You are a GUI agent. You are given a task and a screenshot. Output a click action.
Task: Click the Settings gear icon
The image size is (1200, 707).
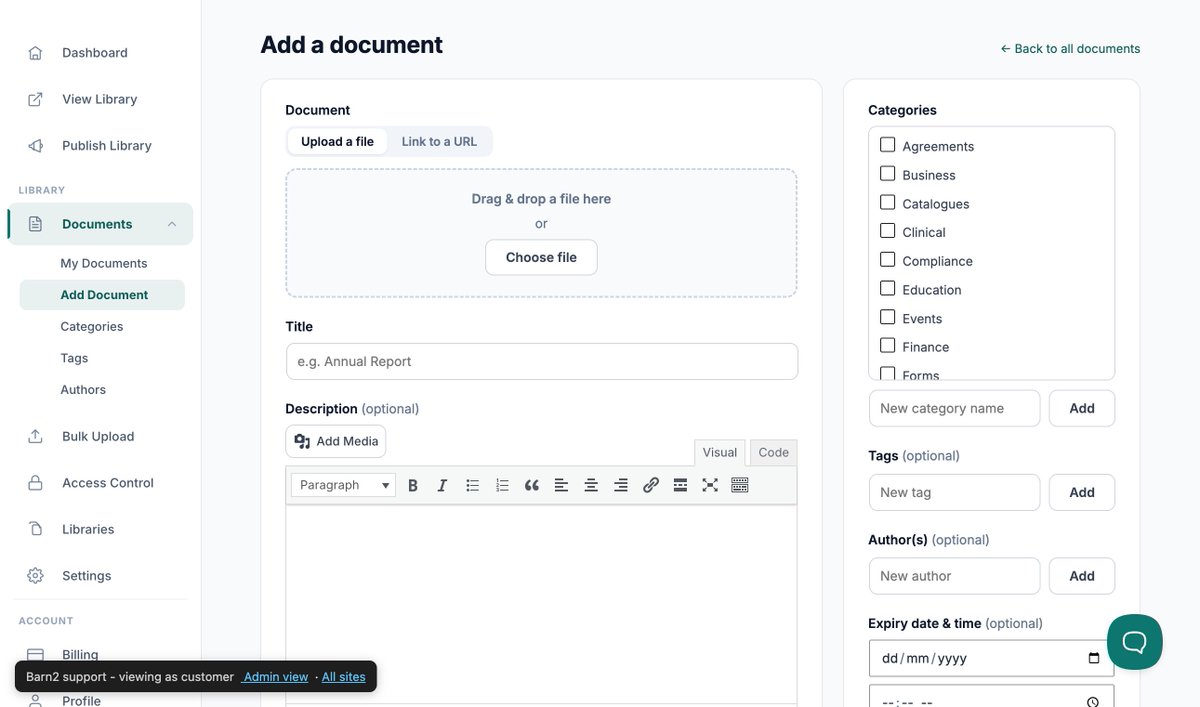click(35, 576)
